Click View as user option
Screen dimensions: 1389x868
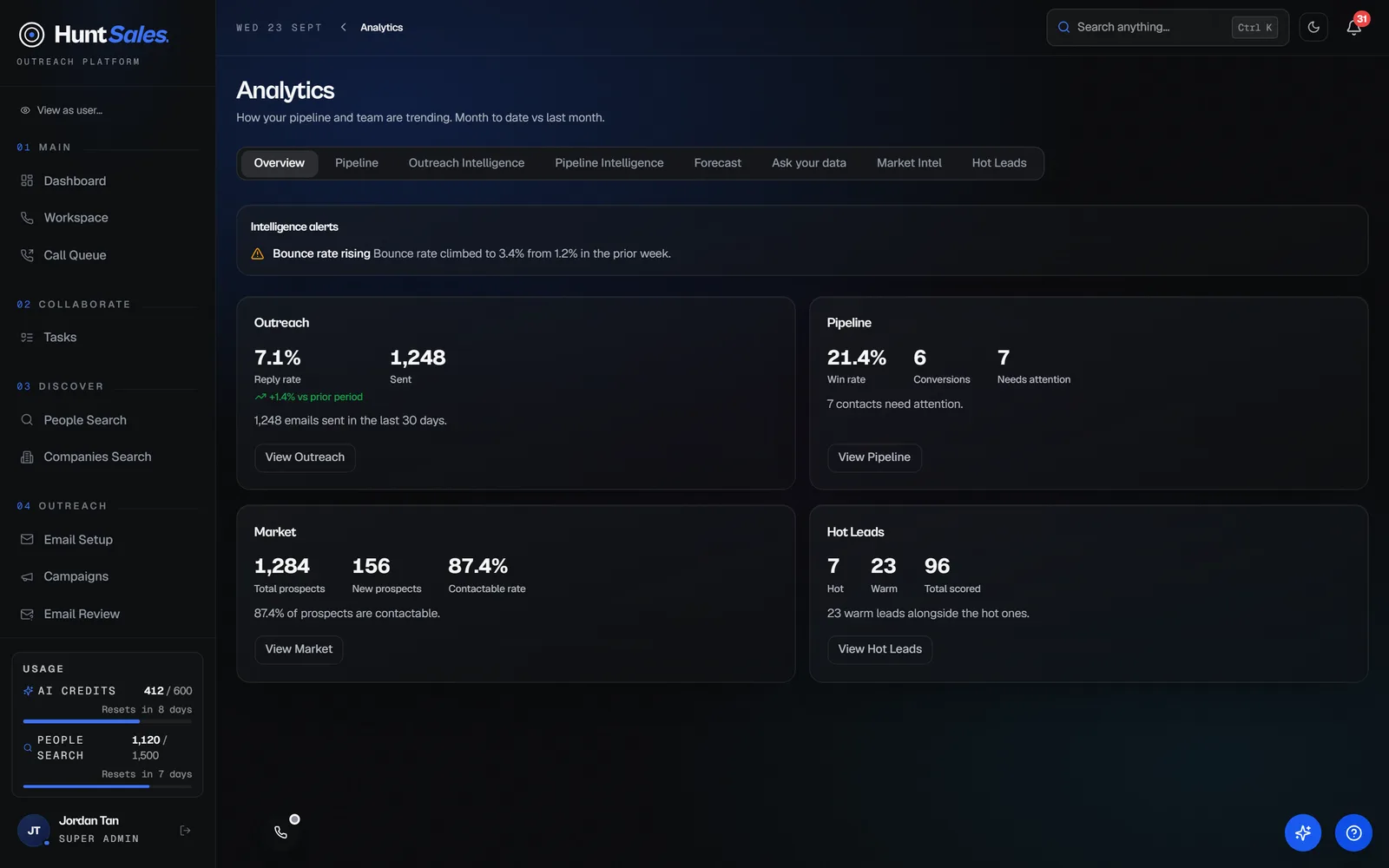pos(62,110)
